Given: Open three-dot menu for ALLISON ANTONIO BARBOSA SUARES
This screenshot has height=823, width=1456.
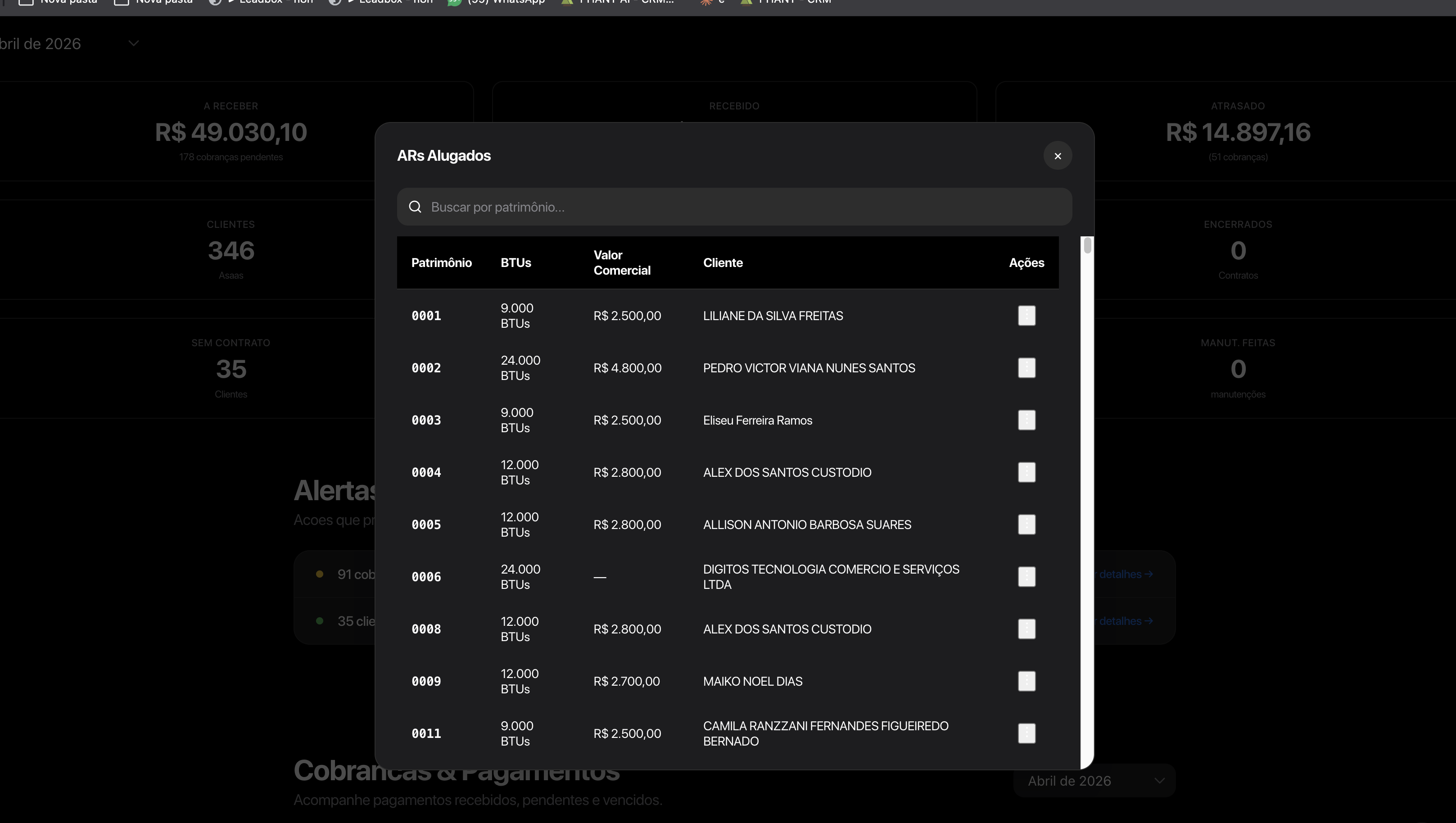Looking at the screenshot, I should click(1026, 525).
